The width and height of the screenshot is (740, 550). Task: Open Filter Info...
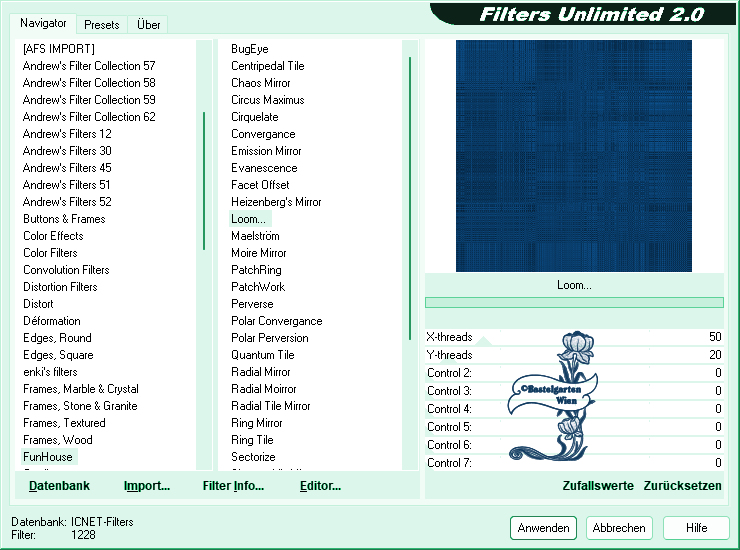[x=233, y=486]
